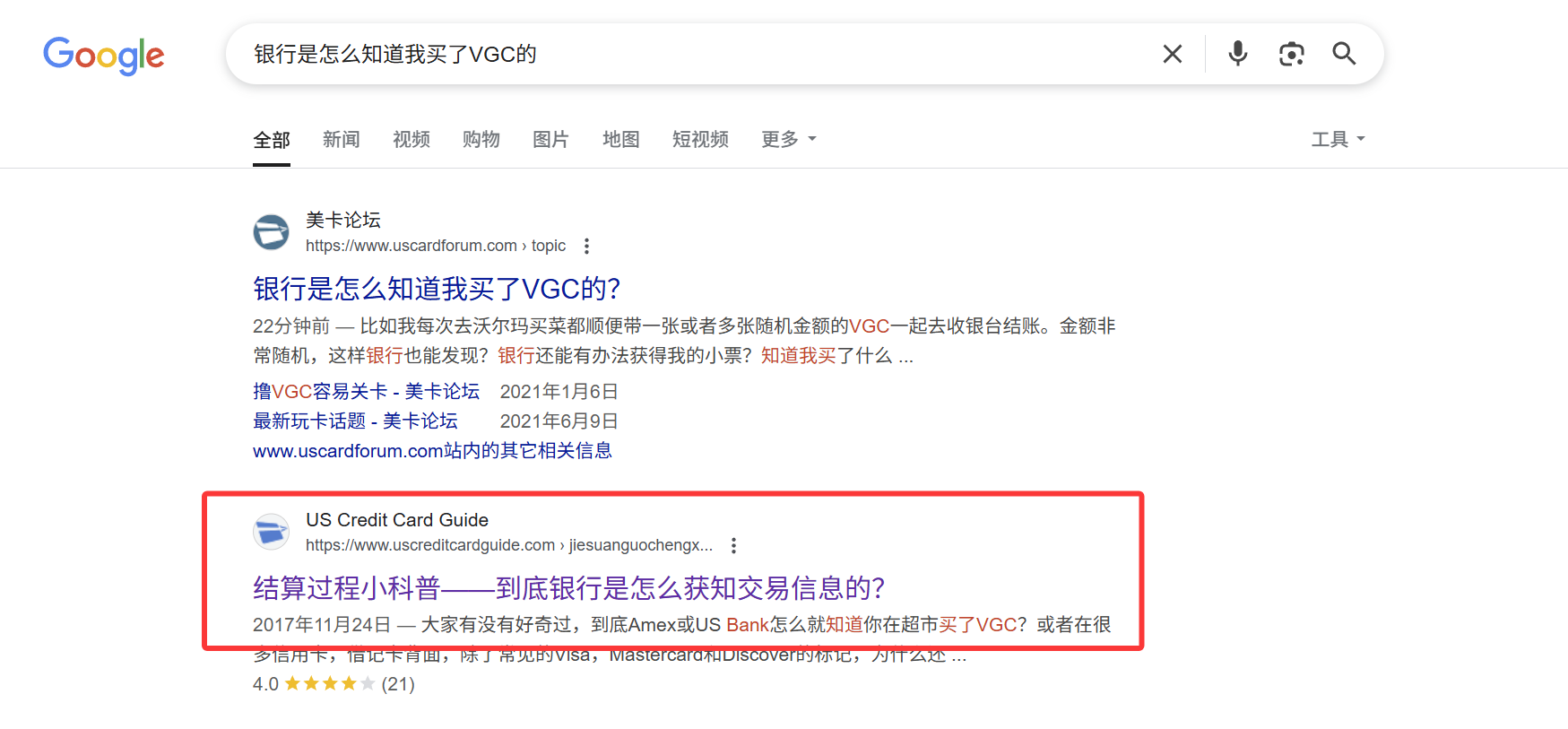Image resolution: width=1568 pixels, height=729 pixels.
Task: Click the search query input field
Action: pos(699,54)
